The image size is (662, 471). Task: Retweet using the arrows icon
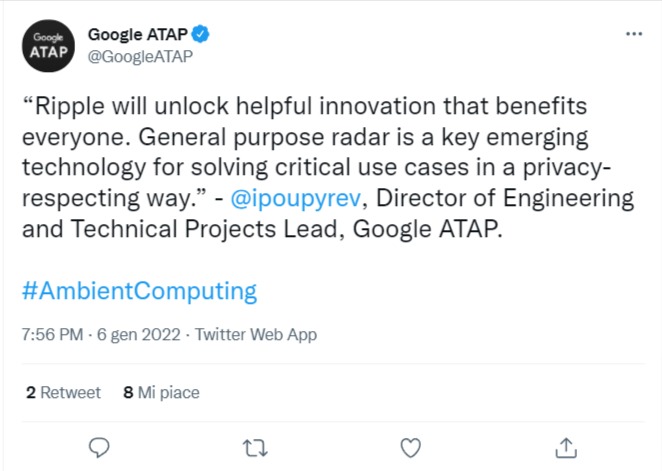(x=254, y=445)
